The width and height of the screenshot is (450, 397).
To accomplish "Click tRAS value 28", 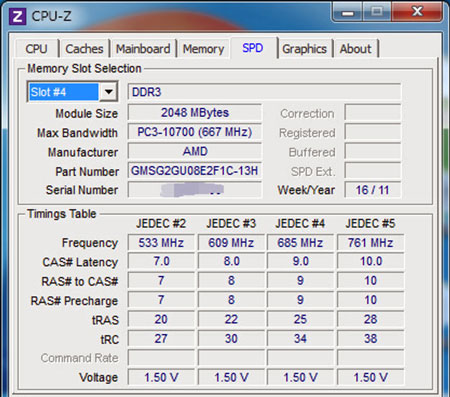I will pyautogui.click(x=370, y=319).
